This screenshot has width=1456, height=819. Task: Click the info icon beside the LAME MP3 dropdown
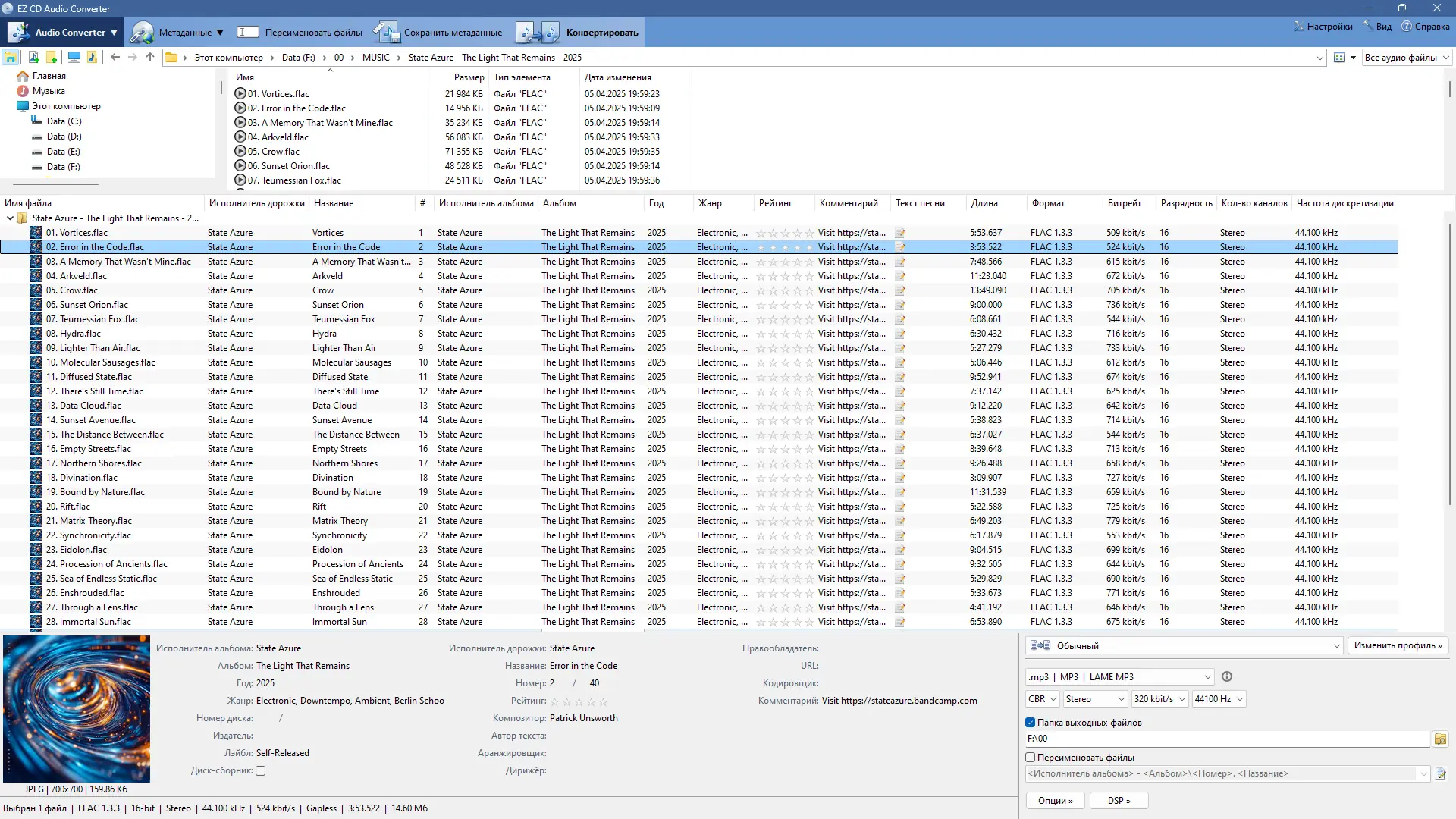1227,676
